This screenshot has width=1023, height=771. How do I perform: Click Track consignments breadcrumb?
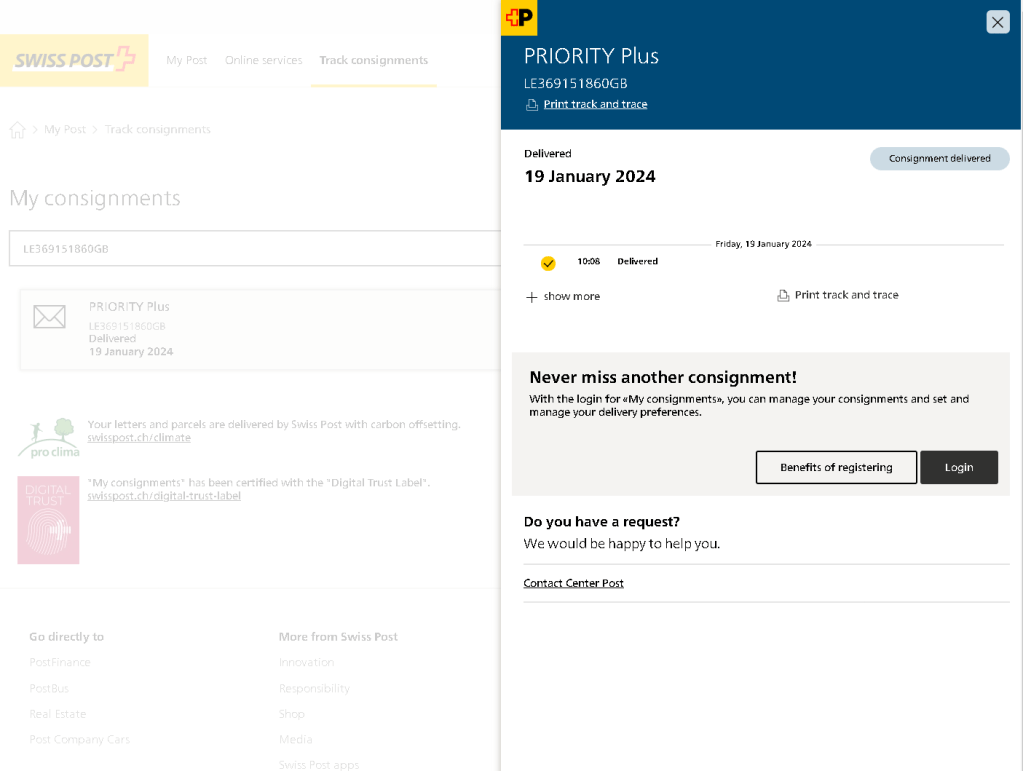click(x=158, y=129)
